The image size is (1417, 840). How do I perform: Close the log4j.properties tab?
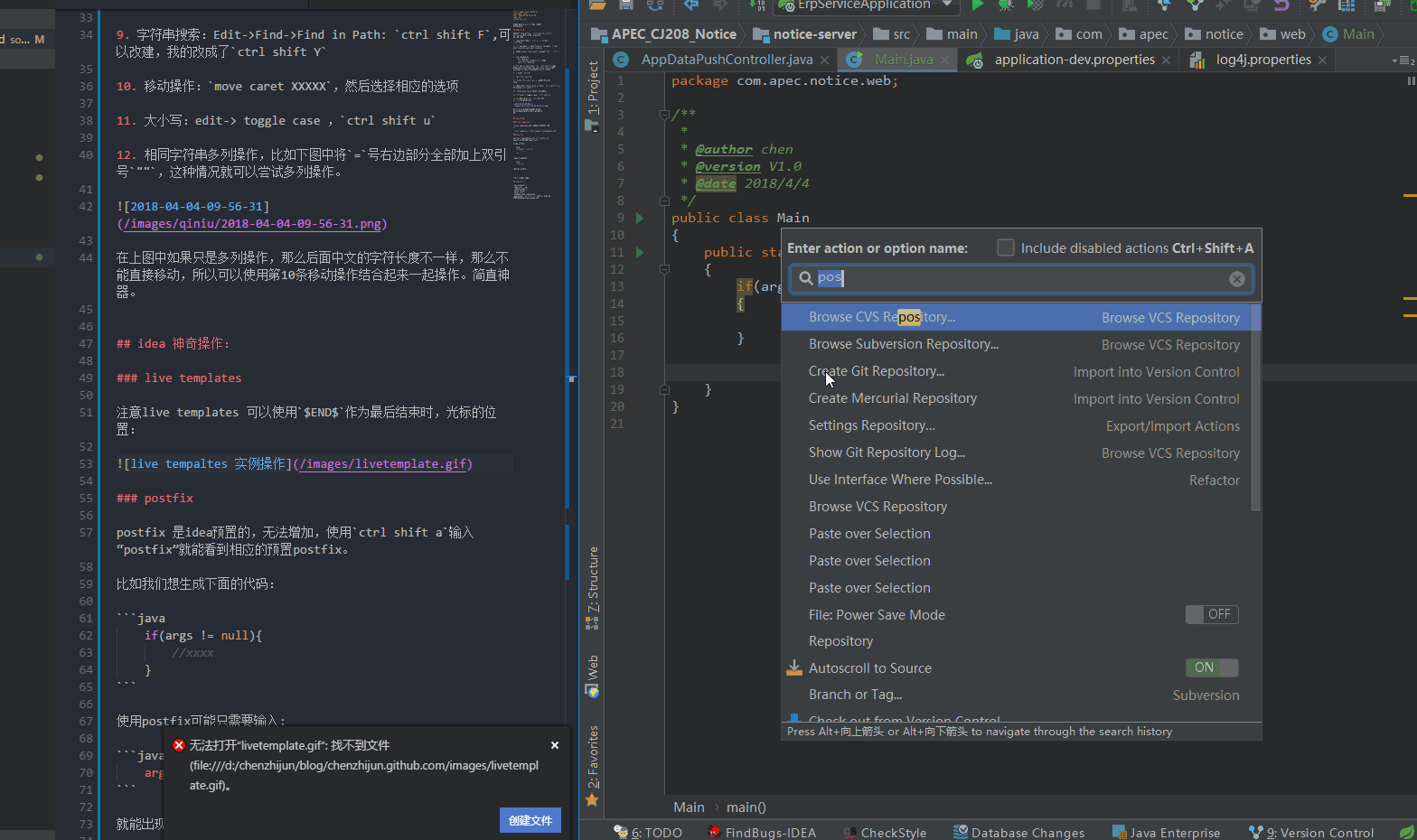coord(1323,61)
